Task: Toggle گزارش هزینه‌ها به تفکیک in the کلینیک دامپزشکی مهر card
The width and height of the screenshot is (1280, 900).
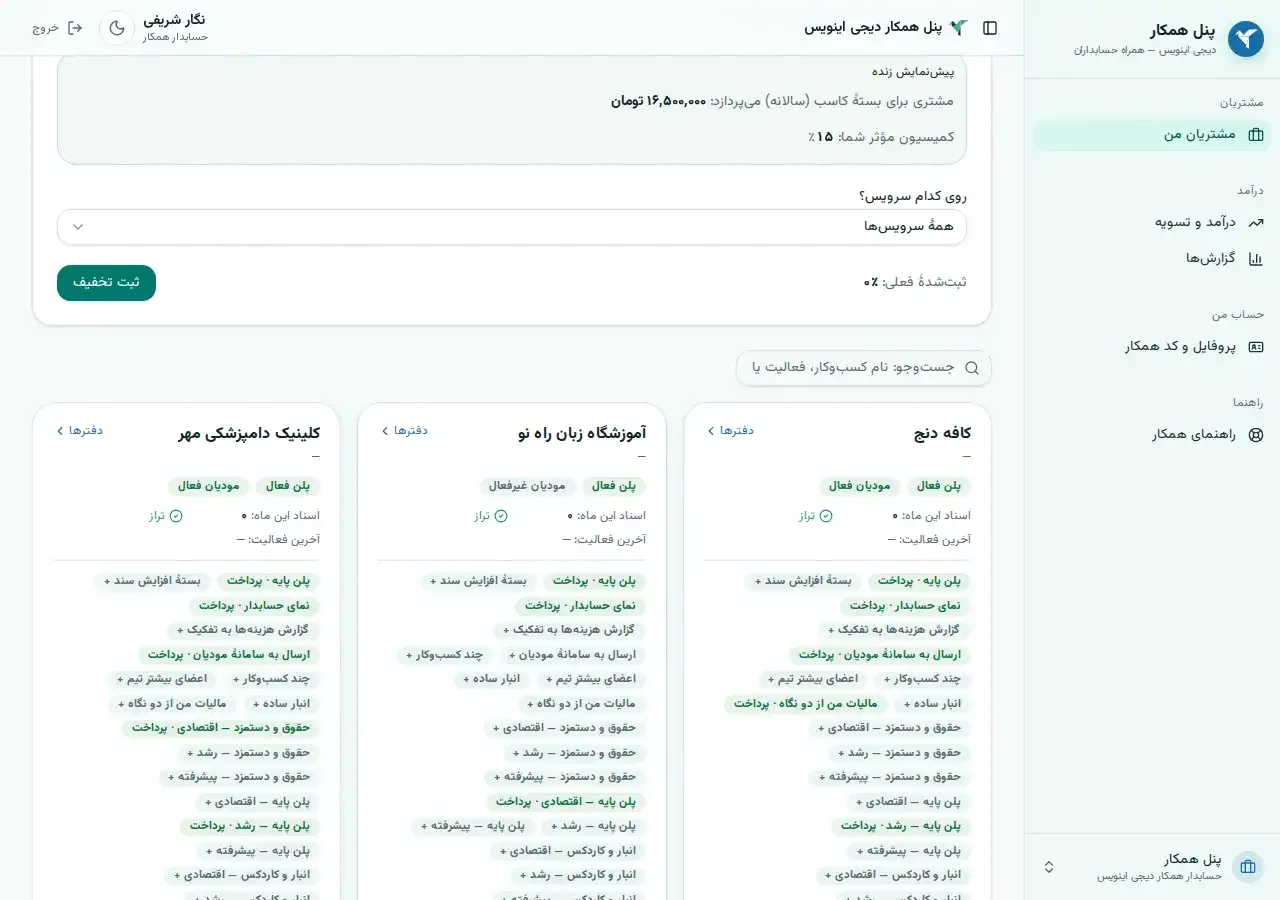Action: 242,630
